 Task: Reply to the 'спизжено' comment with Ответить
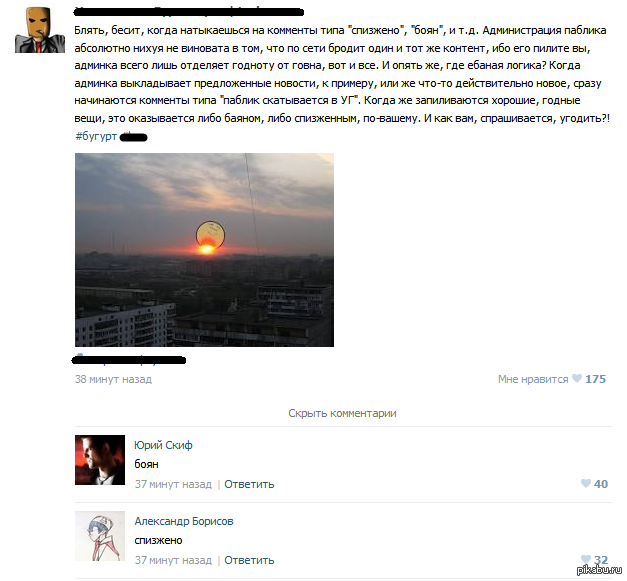(249, 560)
